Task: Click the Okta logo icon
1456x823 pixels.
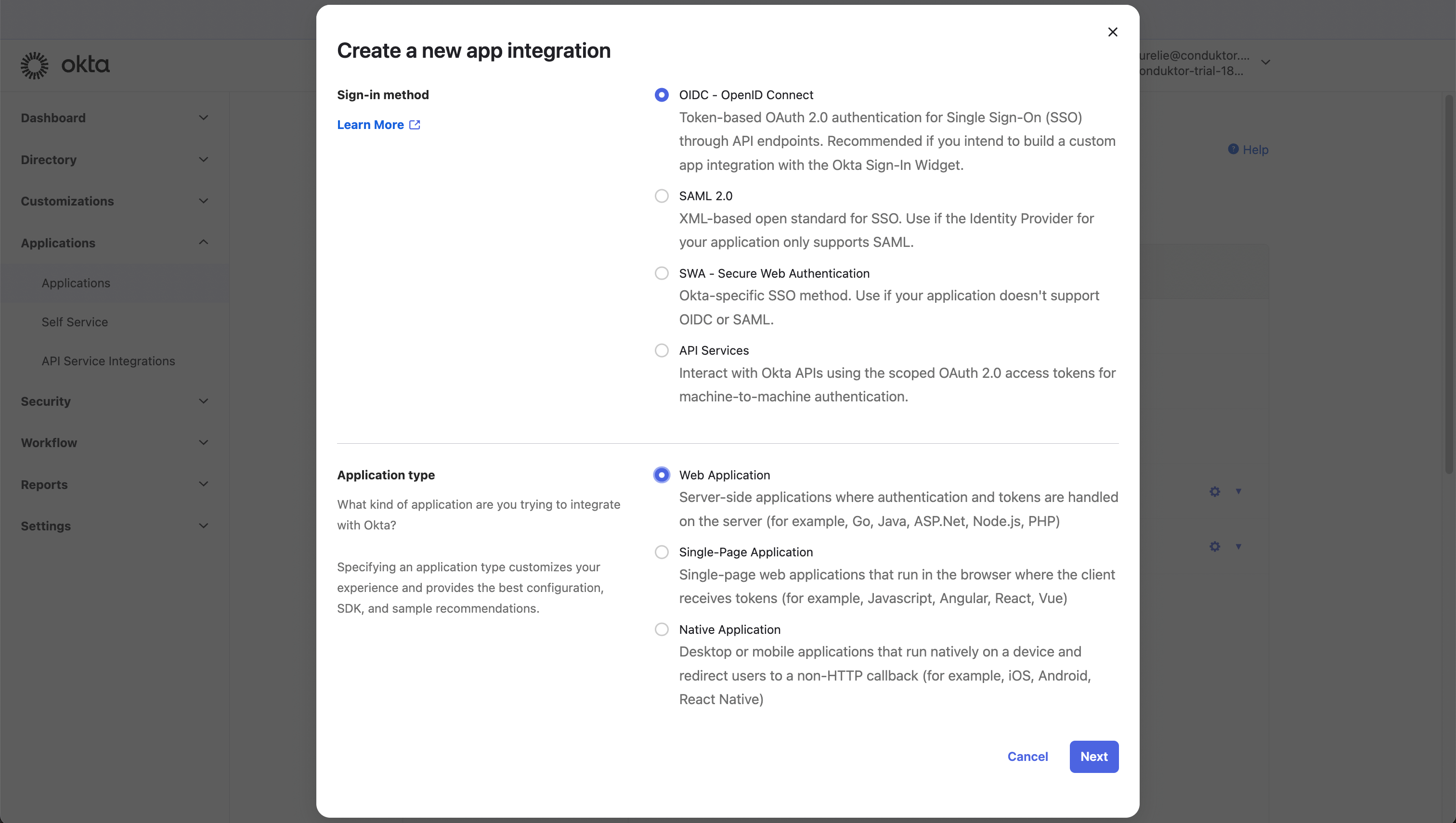Action: click(x=35, y=65)
